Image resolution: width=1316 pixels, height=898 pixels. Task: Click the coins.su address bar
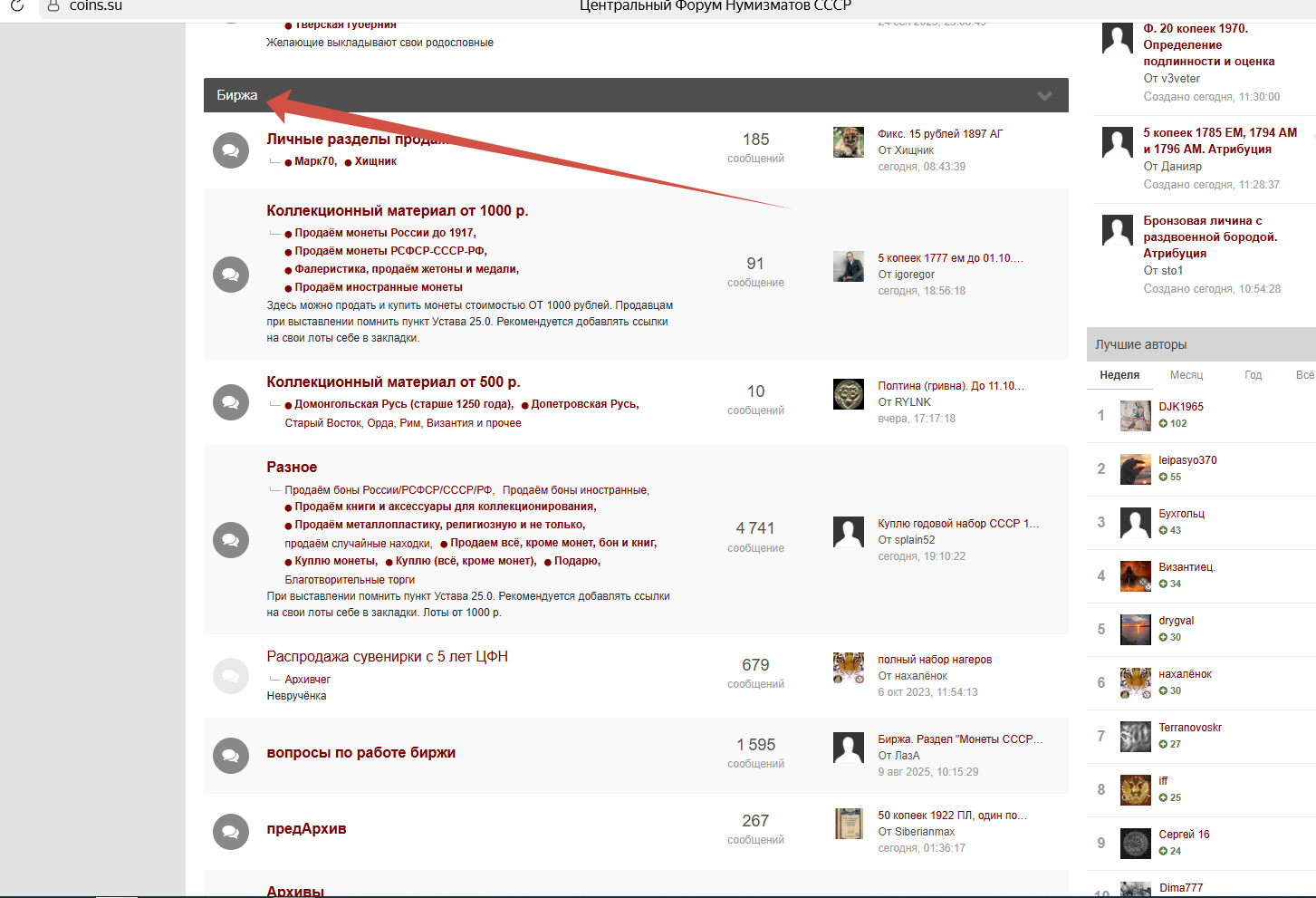(x=96, y=6)
